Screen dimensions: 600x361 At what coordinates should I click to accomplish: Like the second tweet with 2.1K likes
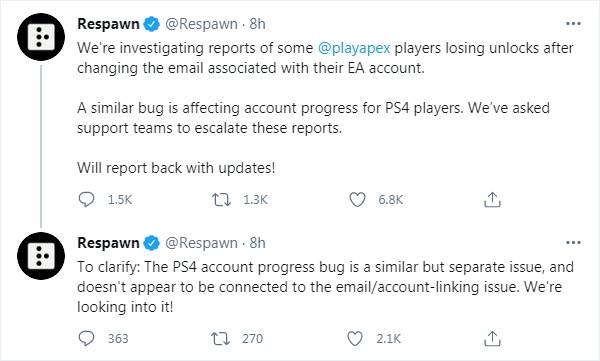355,338
